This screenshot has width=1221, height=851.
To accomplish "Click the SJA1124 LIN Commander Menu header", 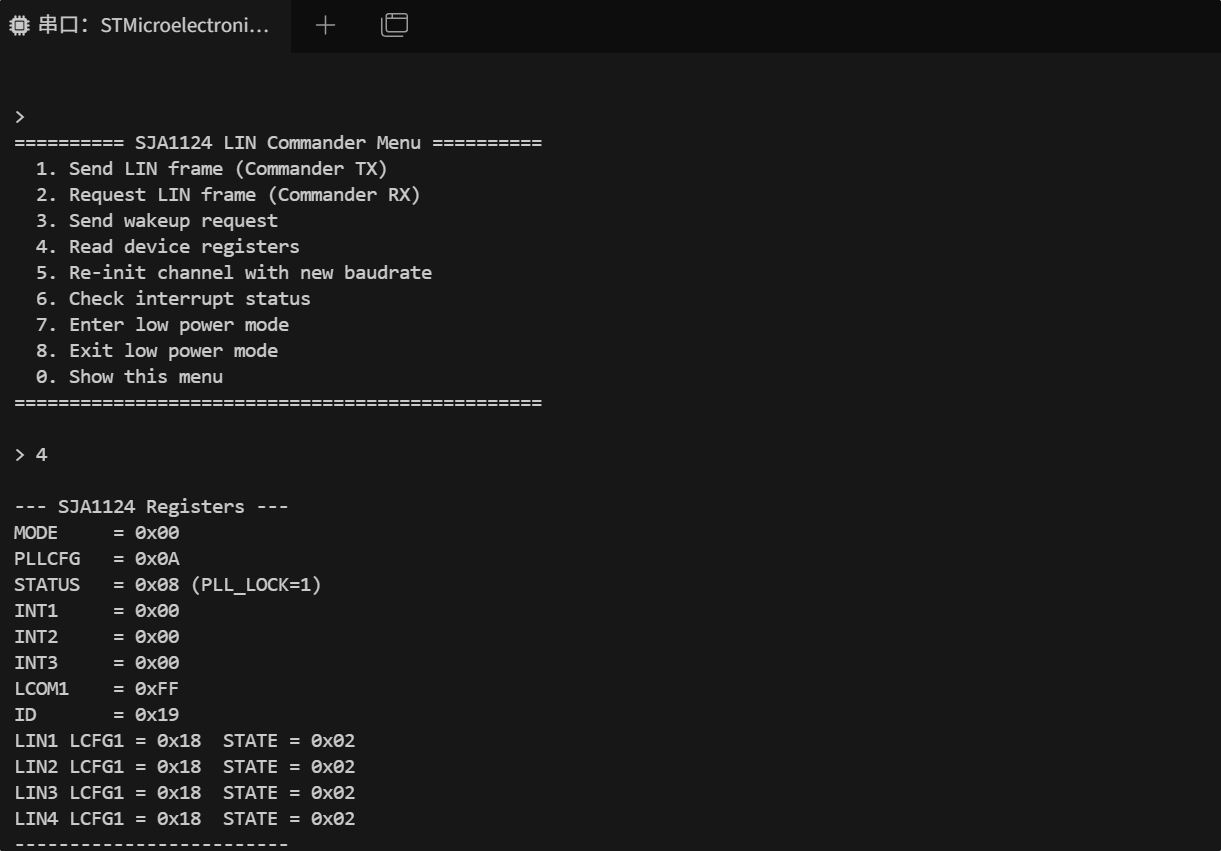I will click(278, 143).
